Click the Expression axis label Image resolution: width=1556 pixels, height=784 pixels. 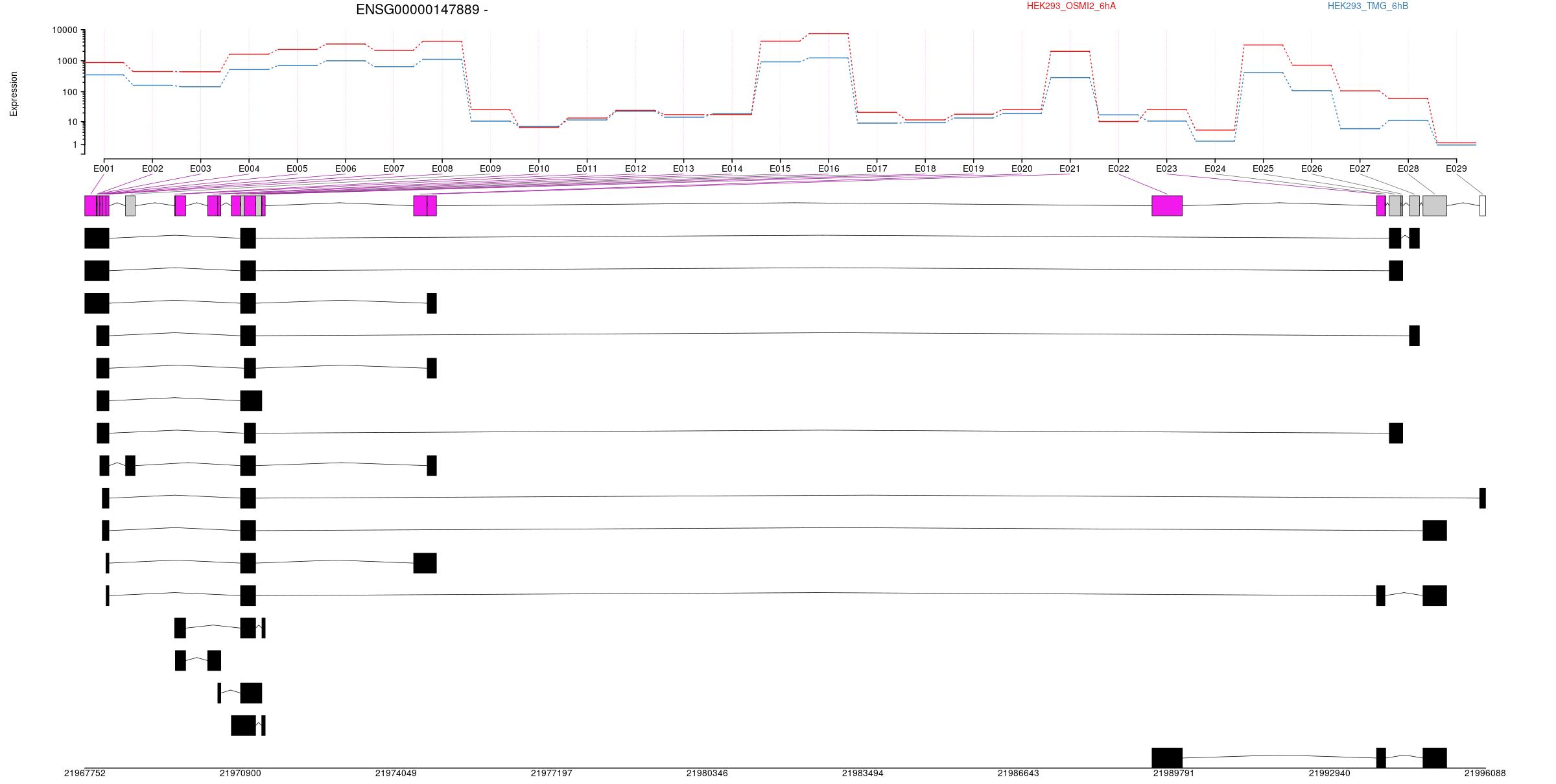coord(14,94)
